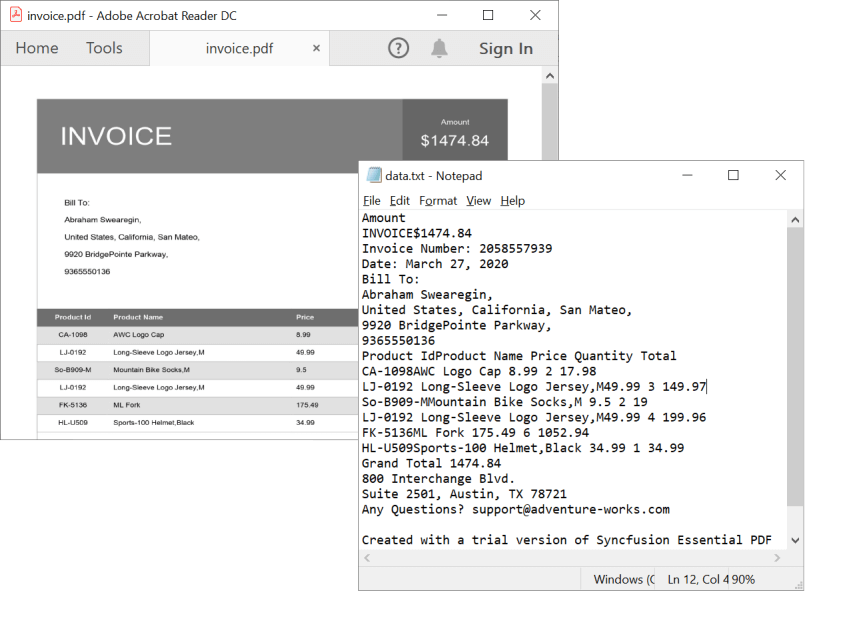
Task: Click price 175.49 in PDF table
Action: point(307,405)
